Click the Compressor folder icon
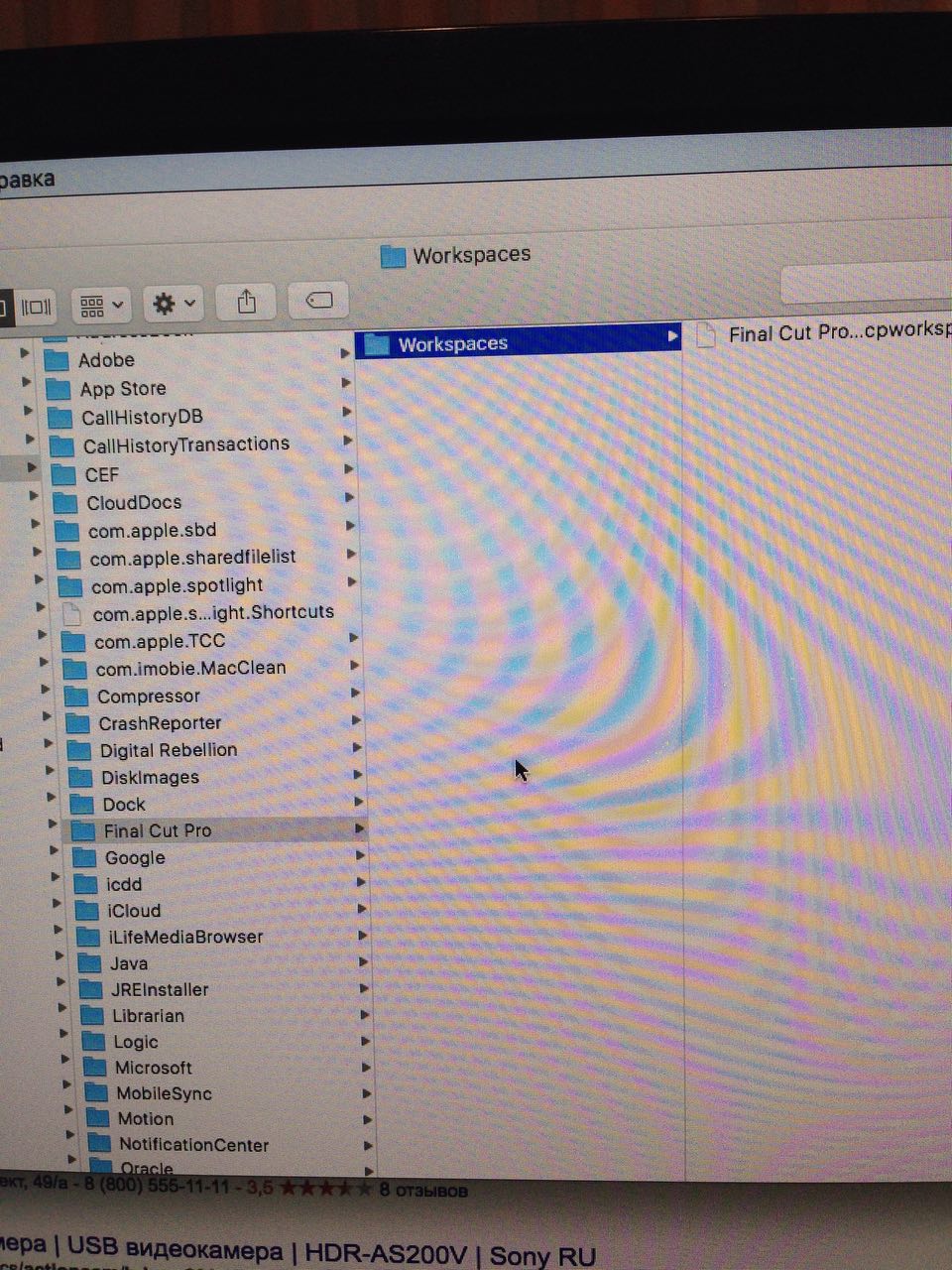This screenshot has height=1270, width=952. point(77,697)
